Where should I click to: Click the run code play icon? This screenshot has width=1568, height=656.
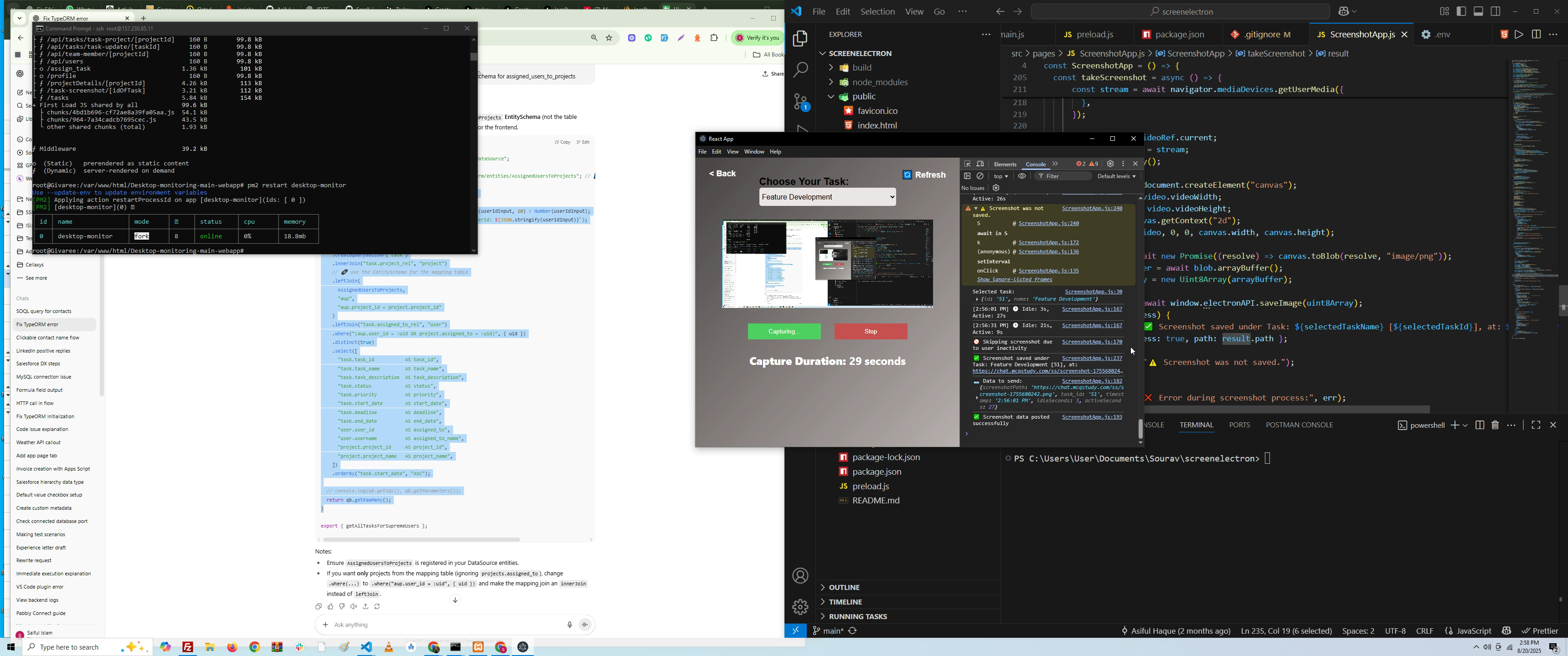(x=1519, y=35)
